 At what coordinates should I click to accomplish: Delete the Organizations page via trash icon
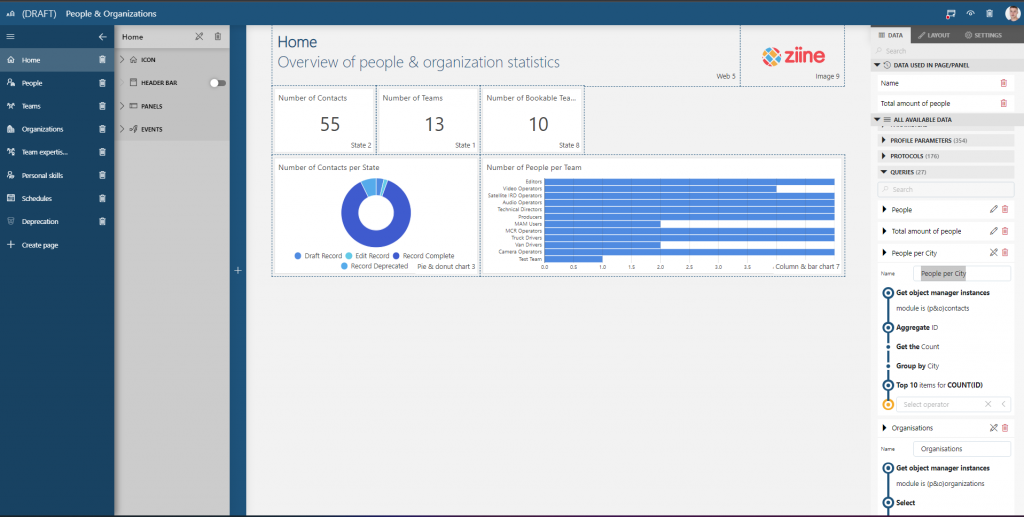point(102,129)
